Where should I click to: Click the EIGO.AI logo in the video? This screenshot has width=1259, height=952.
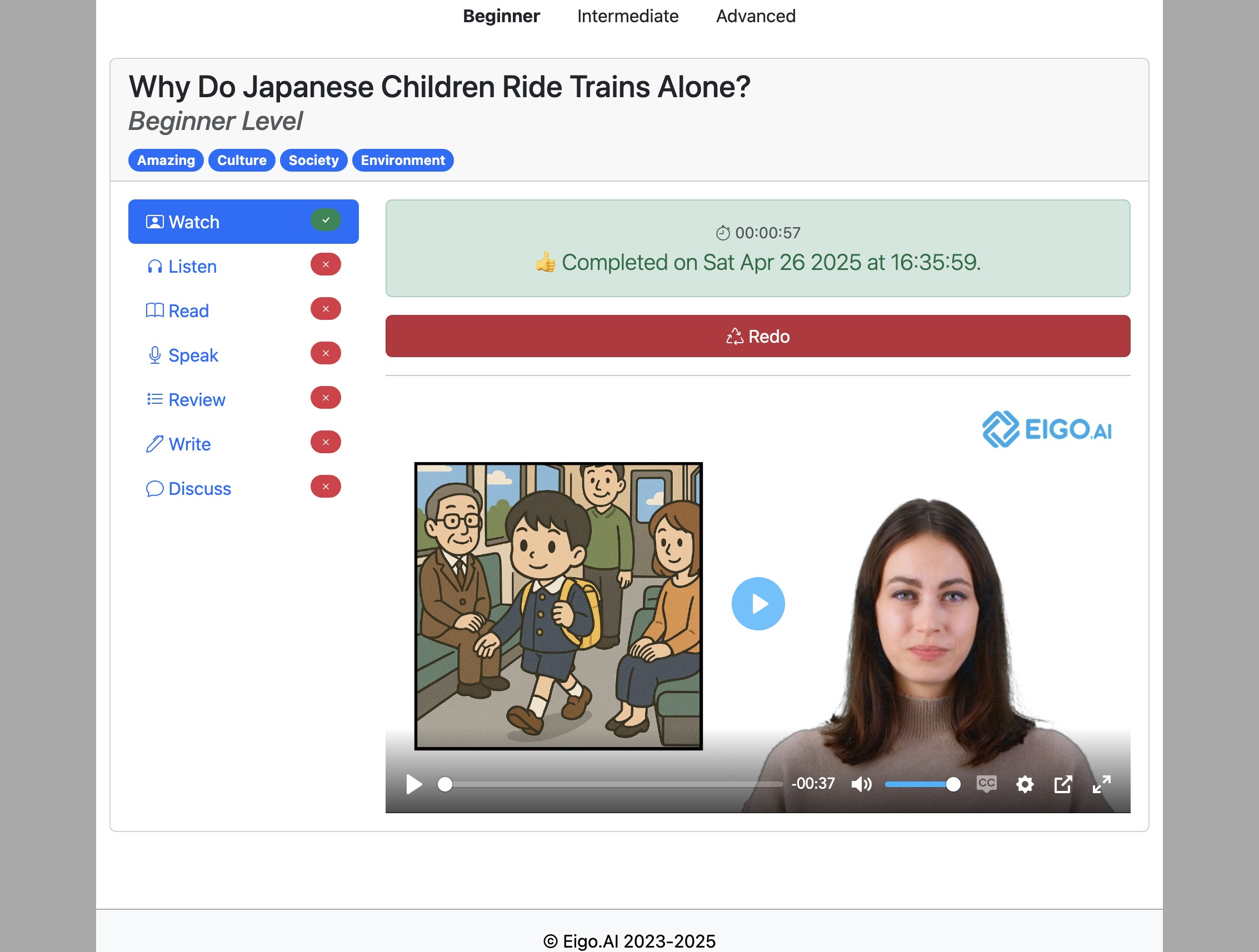point(1047,430)
